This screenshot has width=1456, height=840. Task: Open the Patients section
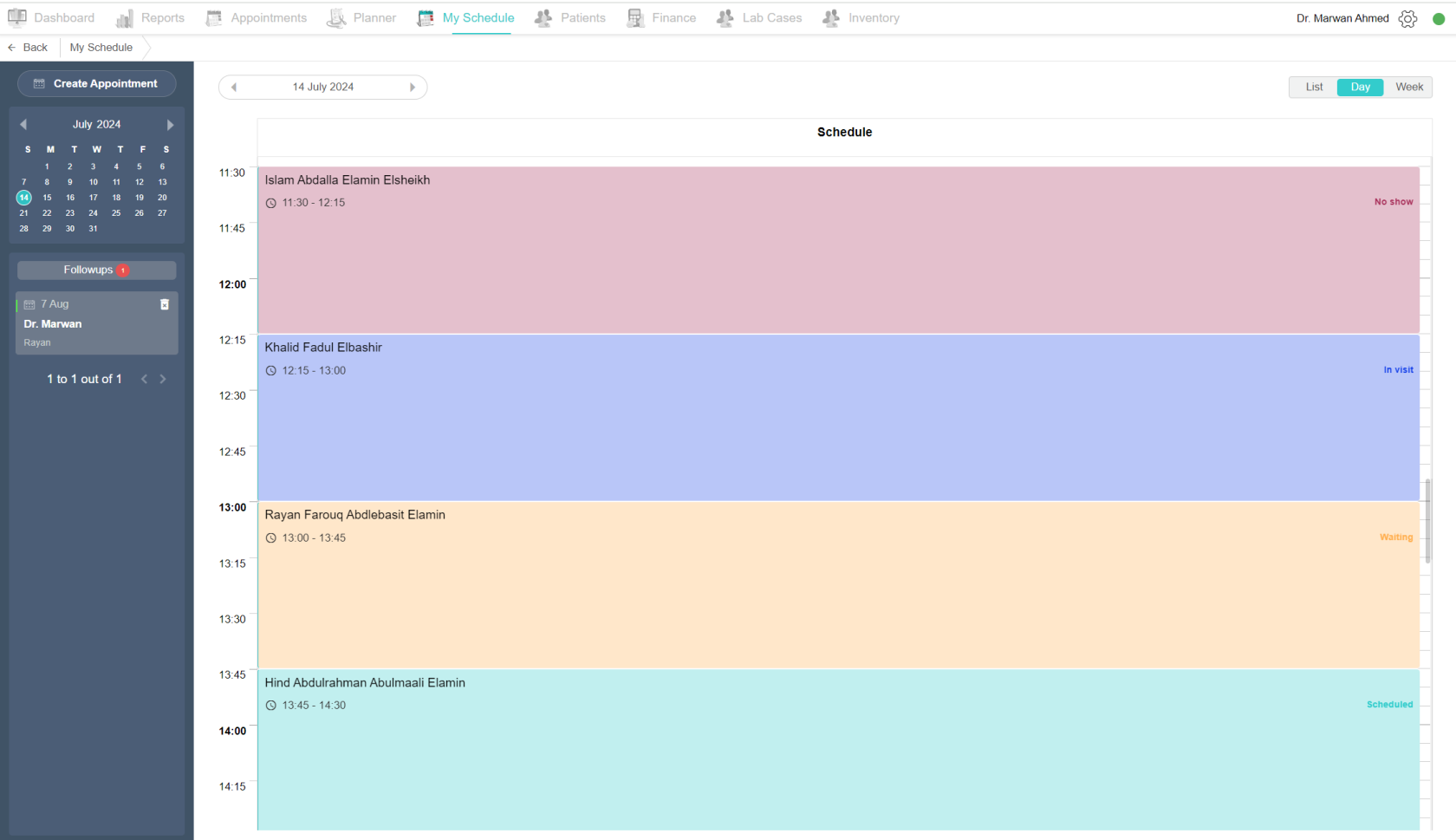(x=582, y=17)
